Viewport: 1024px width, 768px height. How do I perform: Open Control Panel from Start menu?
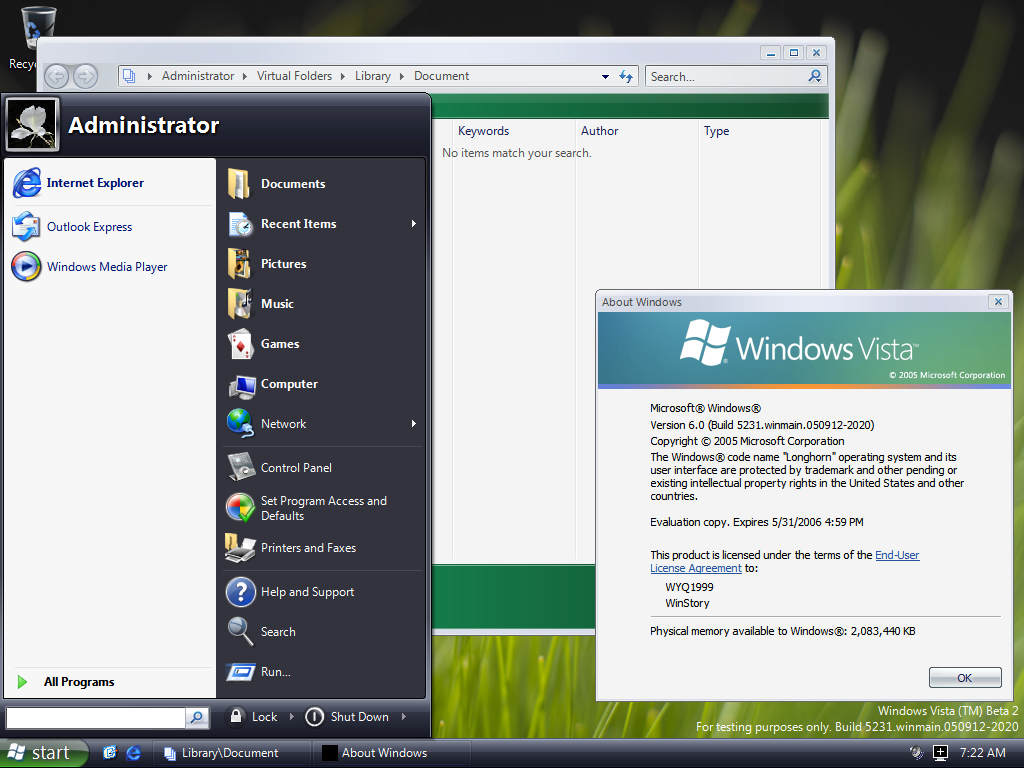pos(295,468)
